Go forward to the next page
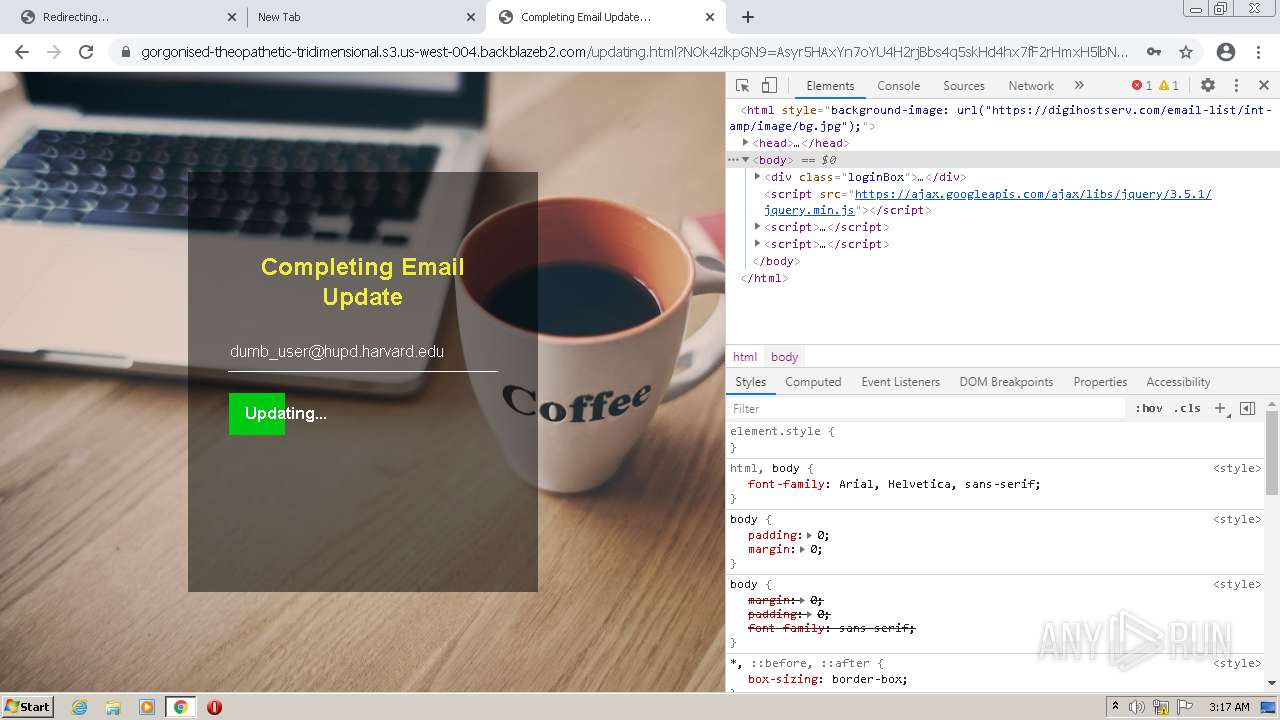The width and height of the screenshot is (1280, 720). coord(54,52)
